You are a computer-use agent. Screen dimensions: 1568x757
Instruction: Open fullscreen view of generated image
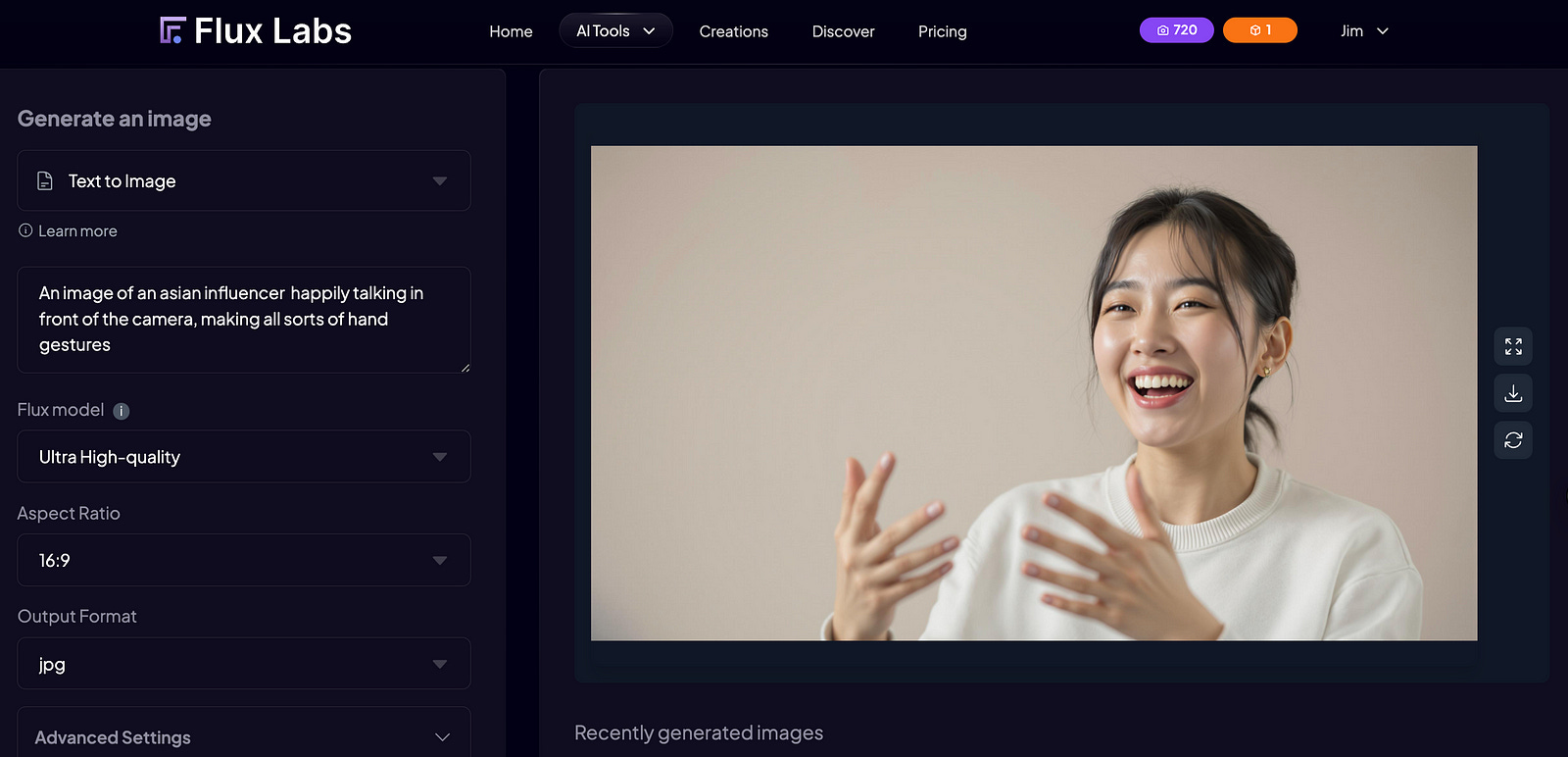[x=1513, y=346]
